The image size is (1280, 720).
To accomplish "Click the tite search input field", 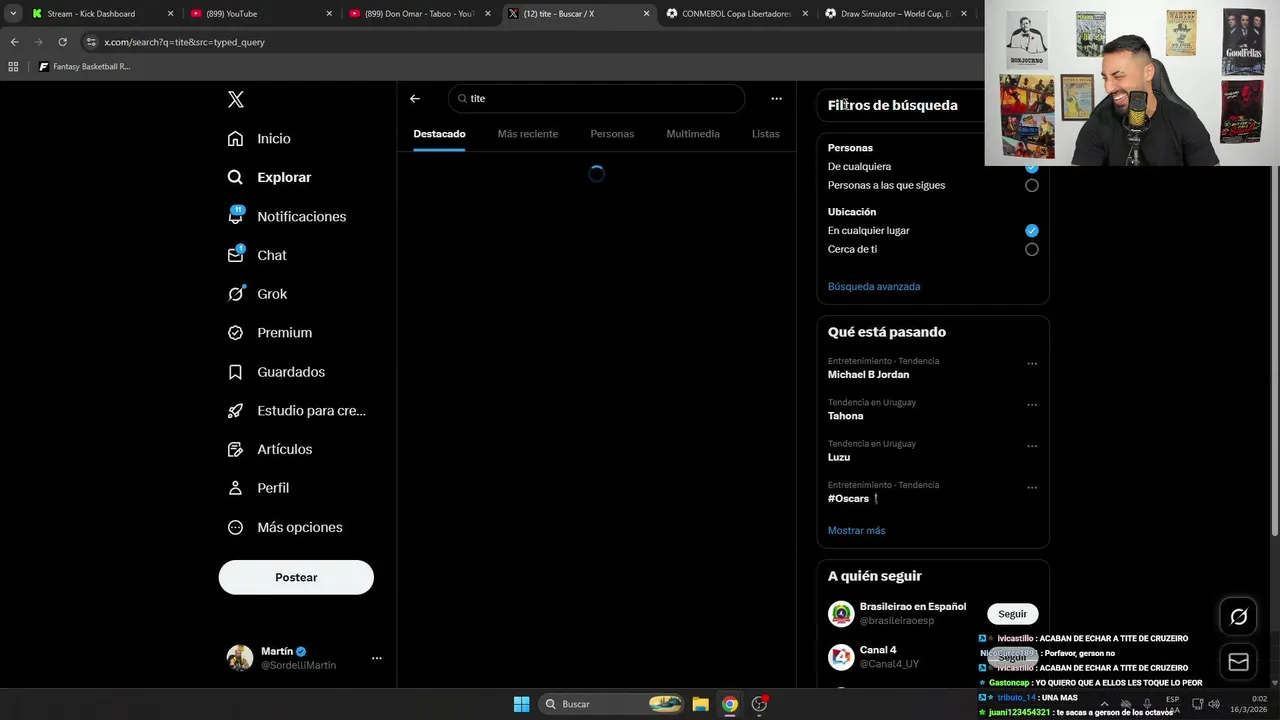I will pos(597,98).
